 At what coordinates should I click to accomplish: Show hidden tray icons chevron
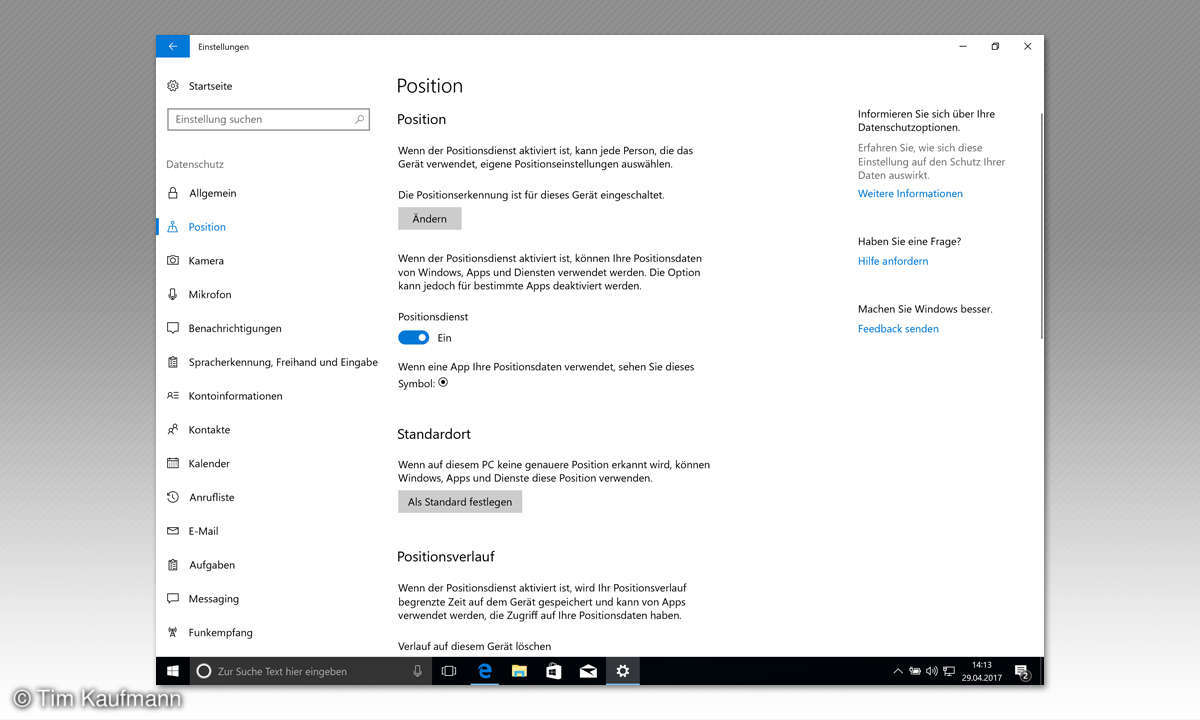(x=897, y=671)
